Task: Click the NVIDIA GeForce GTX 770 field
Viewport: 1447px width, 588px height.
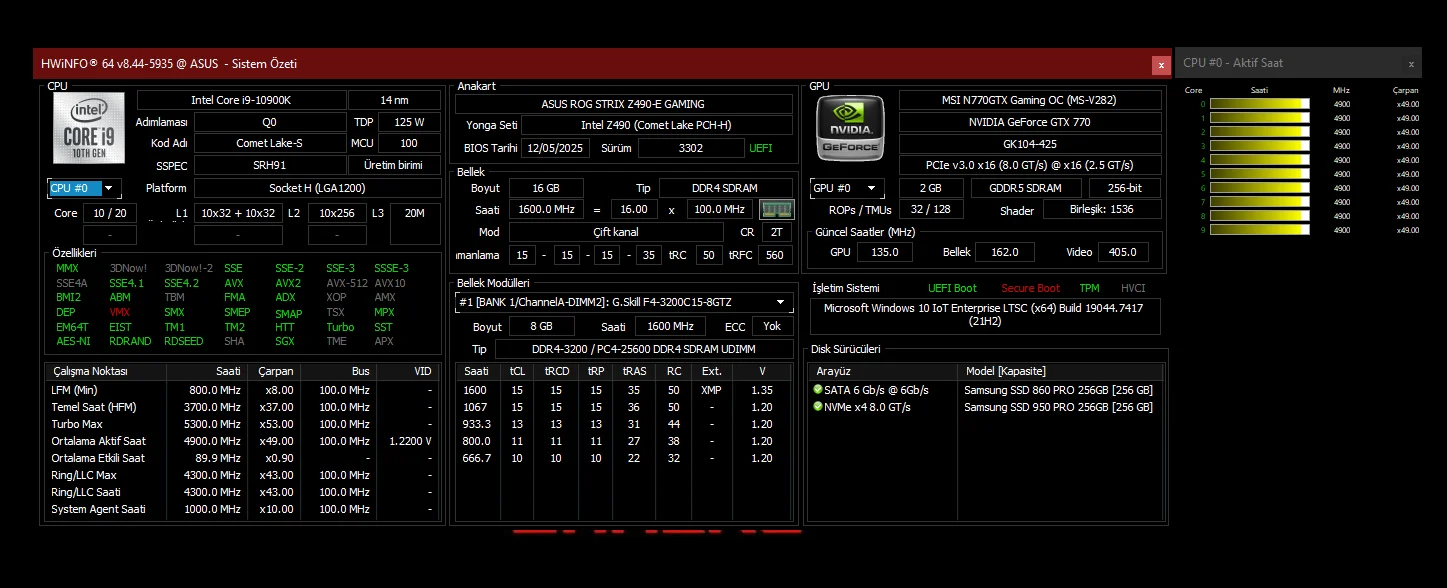Action: (1030, 122)
